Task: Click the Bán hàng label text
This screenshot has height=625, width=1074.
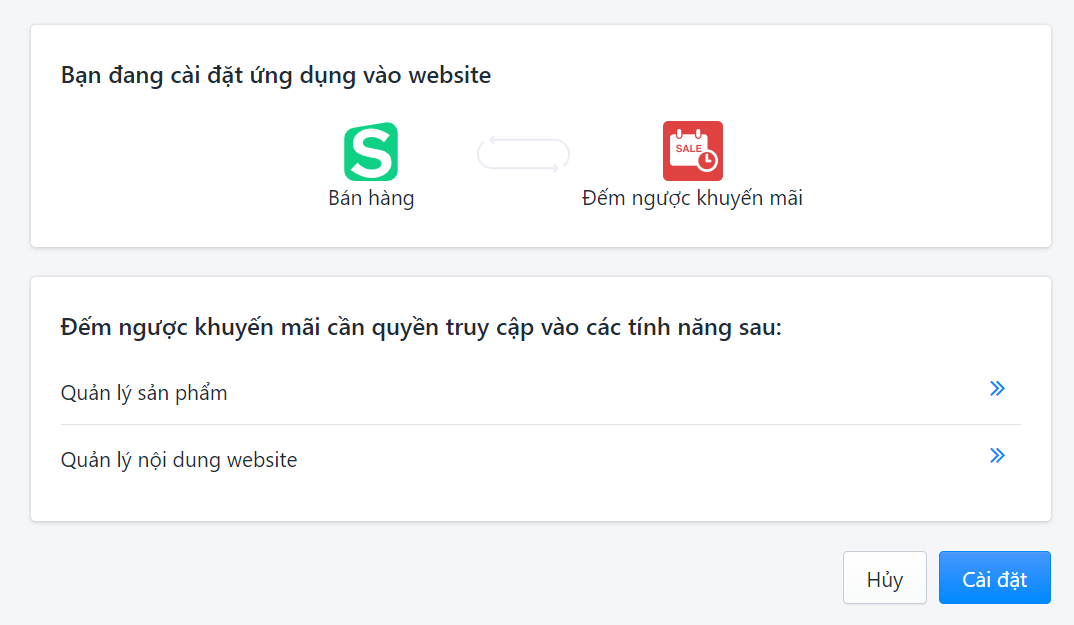Action: (371, 198)
